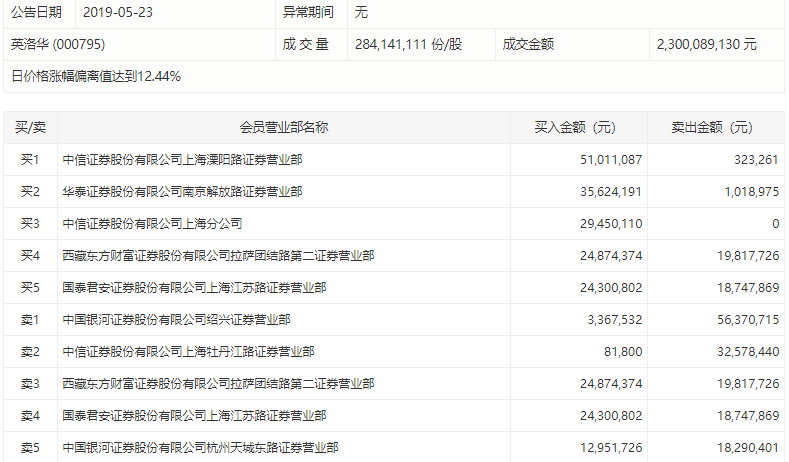Click the date 2019-05-23
The height and width of the screenshot is (462, 789).
[x=118, y=13]
